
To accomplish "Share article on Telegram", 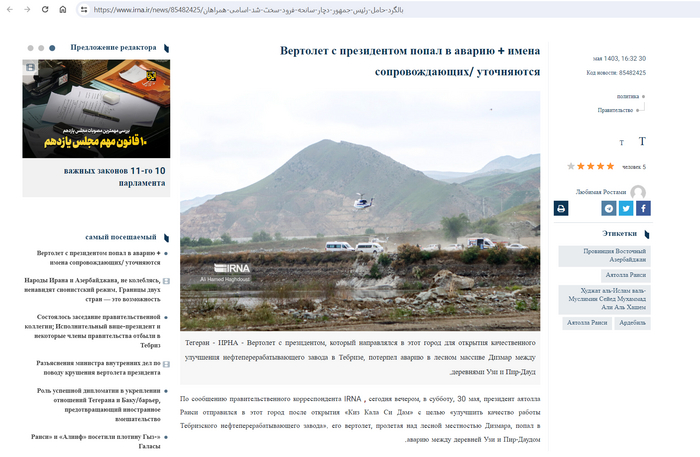I will click(x=608, y=208).
